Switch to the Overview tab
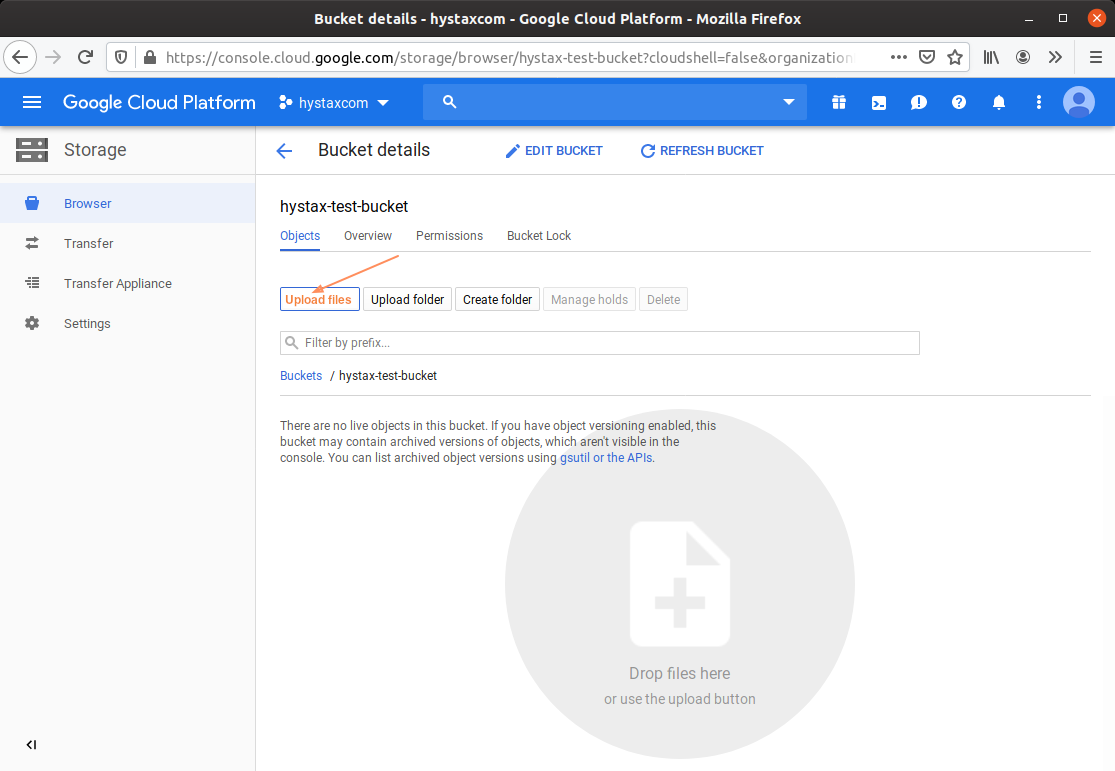1115x771 pixels. point(368,236)
